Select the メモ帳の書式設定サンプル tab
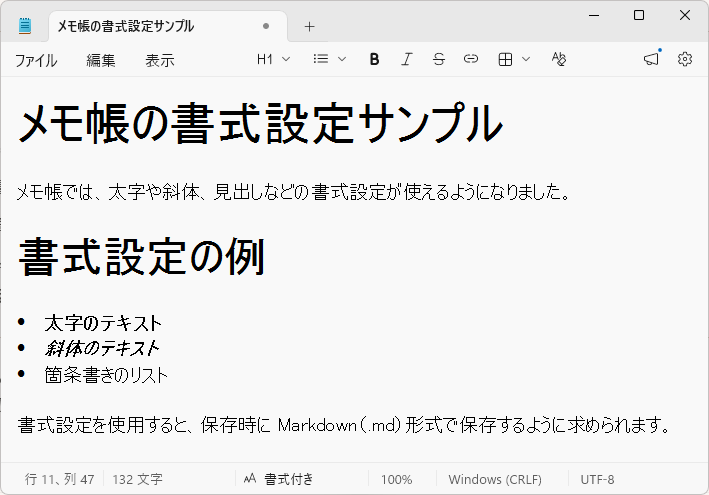The width and height of the screenshot is (709, 495). click(168, 26)
